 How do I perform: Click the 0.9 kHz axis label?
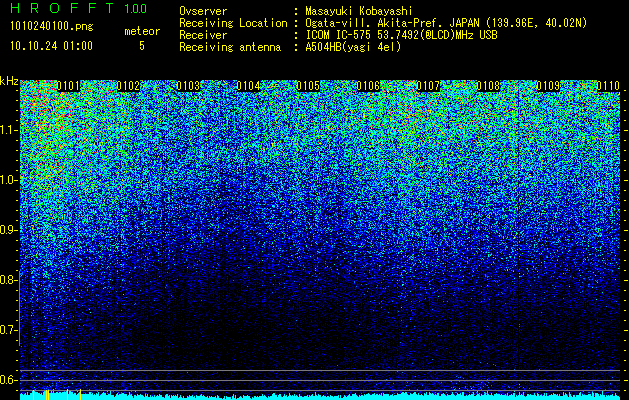9,230
